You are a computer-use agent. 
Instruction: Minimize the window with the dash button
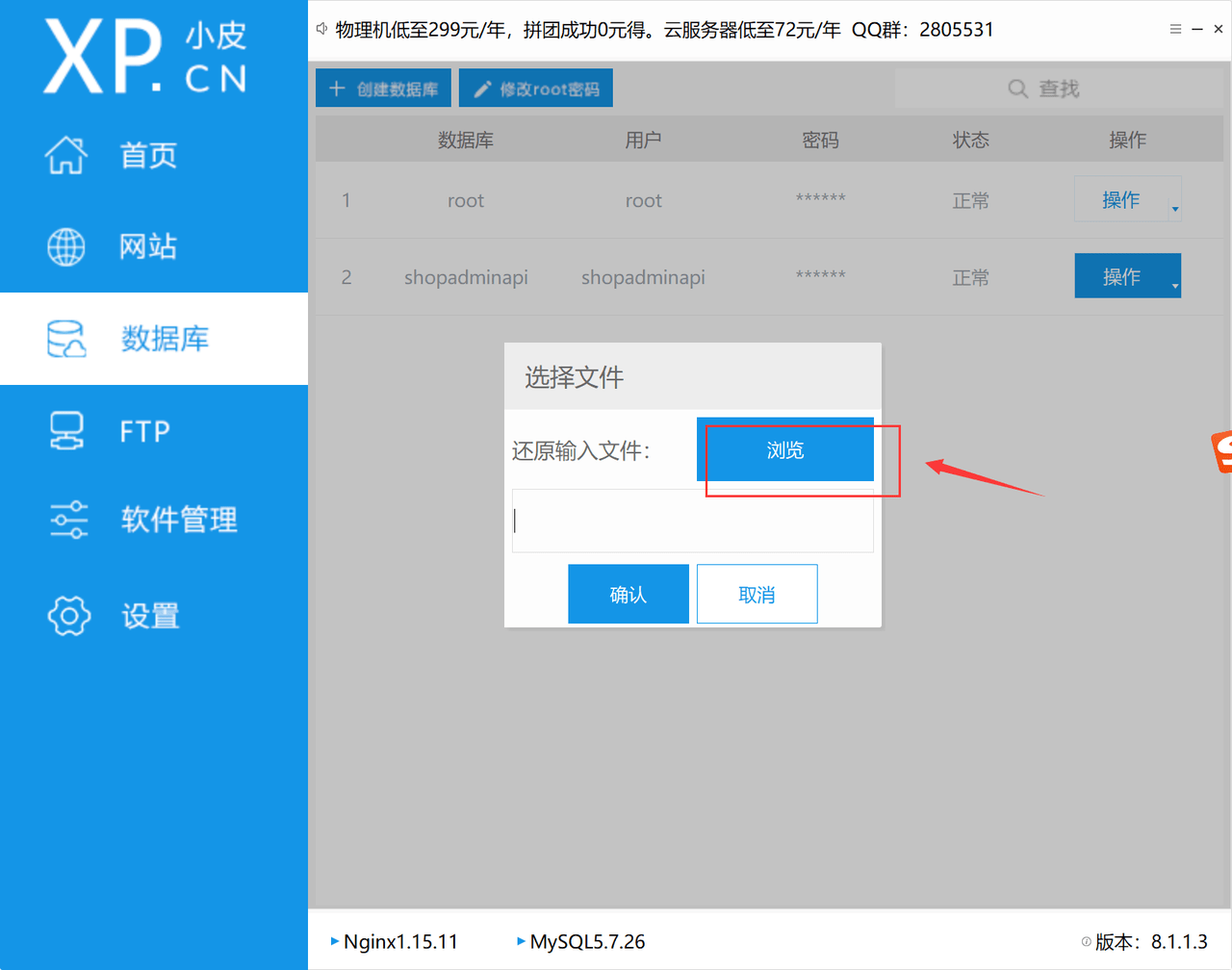(x=1197, y=29)
